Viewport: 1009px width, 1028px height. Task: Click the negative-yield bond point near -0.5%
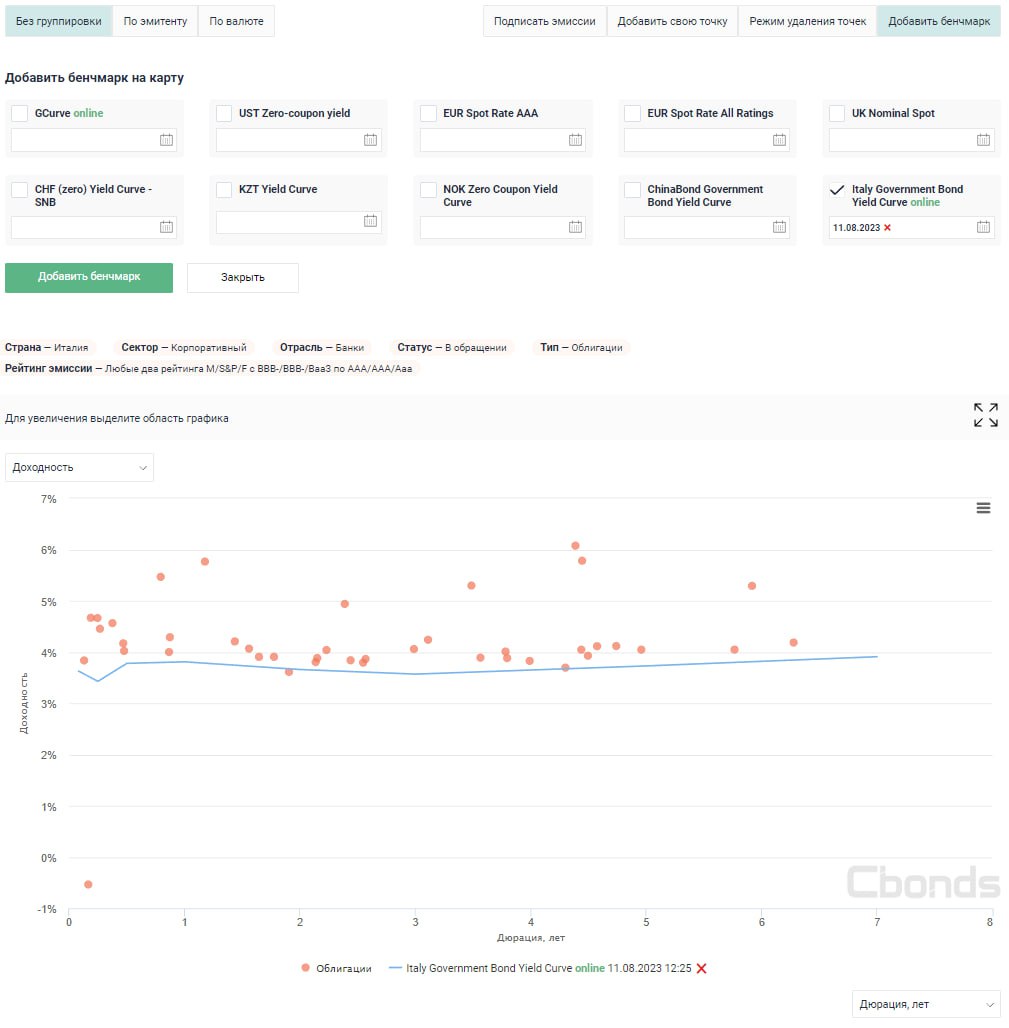89,884
